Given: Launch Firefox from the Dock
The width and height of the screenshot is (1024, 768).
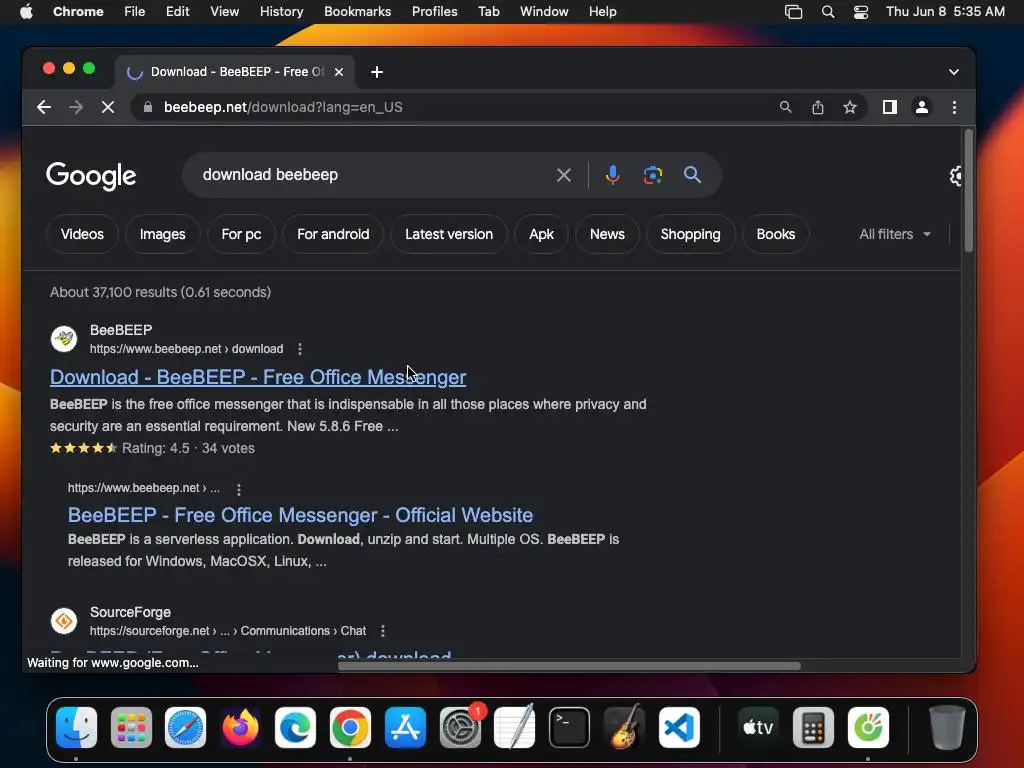Looking at the screenshot, I should point(240,728).
